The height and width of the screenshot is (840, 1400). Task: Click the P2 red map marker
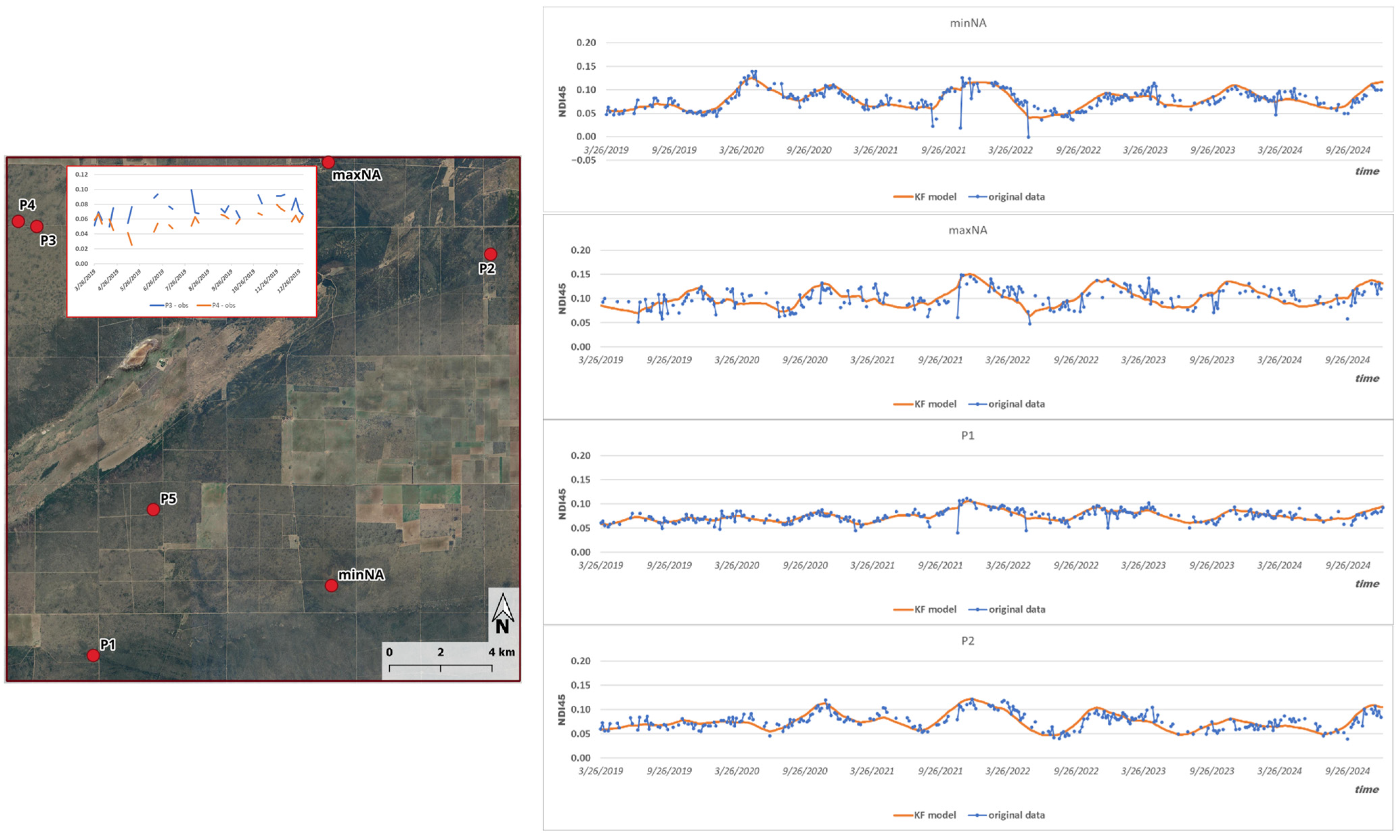(x=490, y=254)
